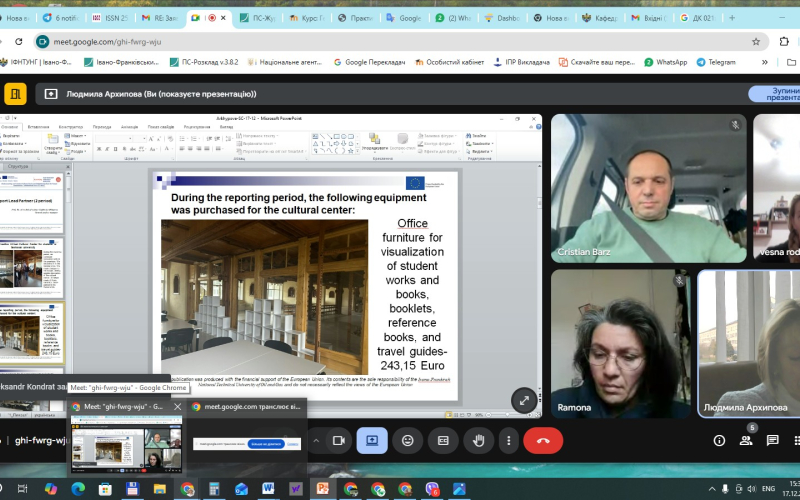The width and height of the screenshot is (800, 500).
Task: Show the participants people panel
Action: (x=746, y=440)
